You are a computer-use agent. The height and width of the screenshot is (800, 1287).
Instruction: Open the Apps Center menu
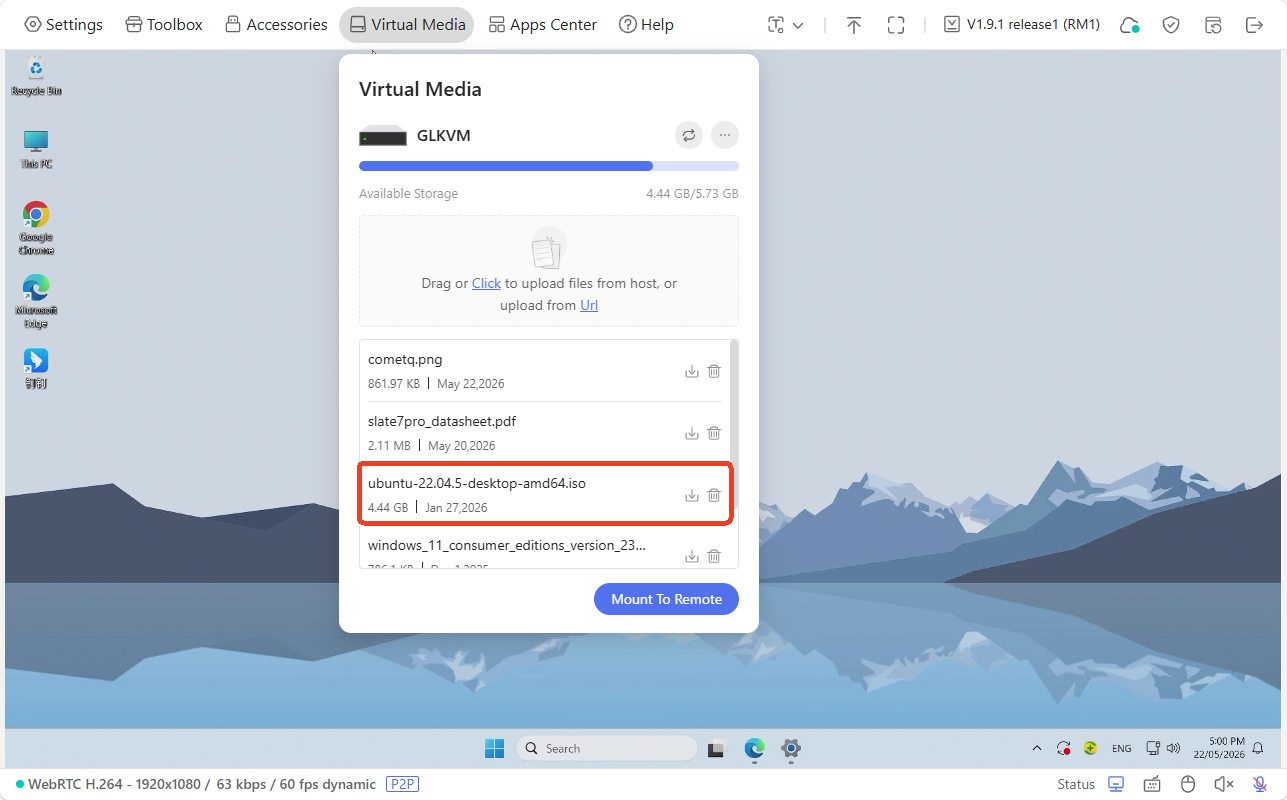click(x=543, y=25)
